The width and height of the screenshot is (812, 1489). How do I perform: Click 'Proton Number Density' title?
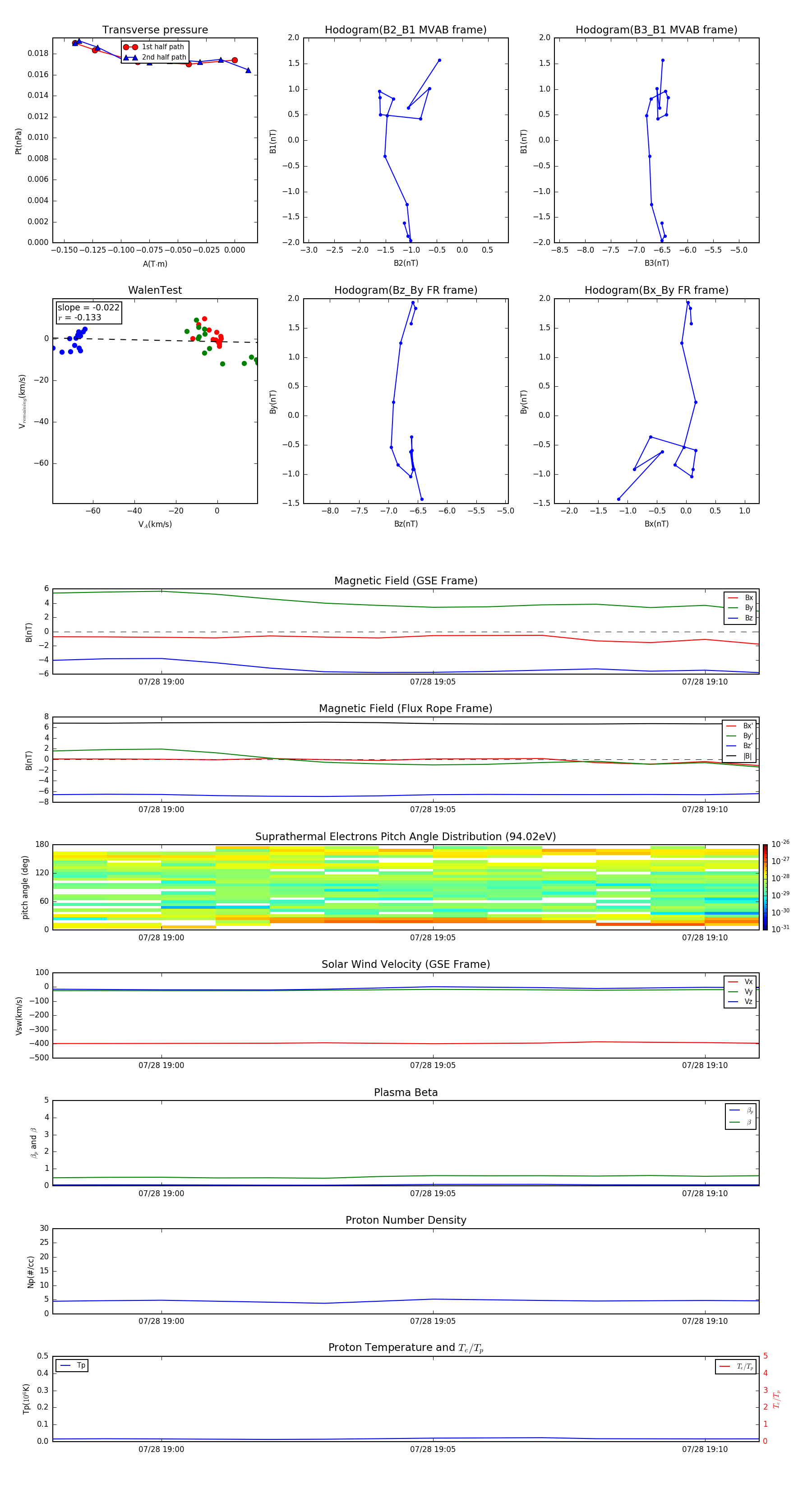tap(406, 1220)
